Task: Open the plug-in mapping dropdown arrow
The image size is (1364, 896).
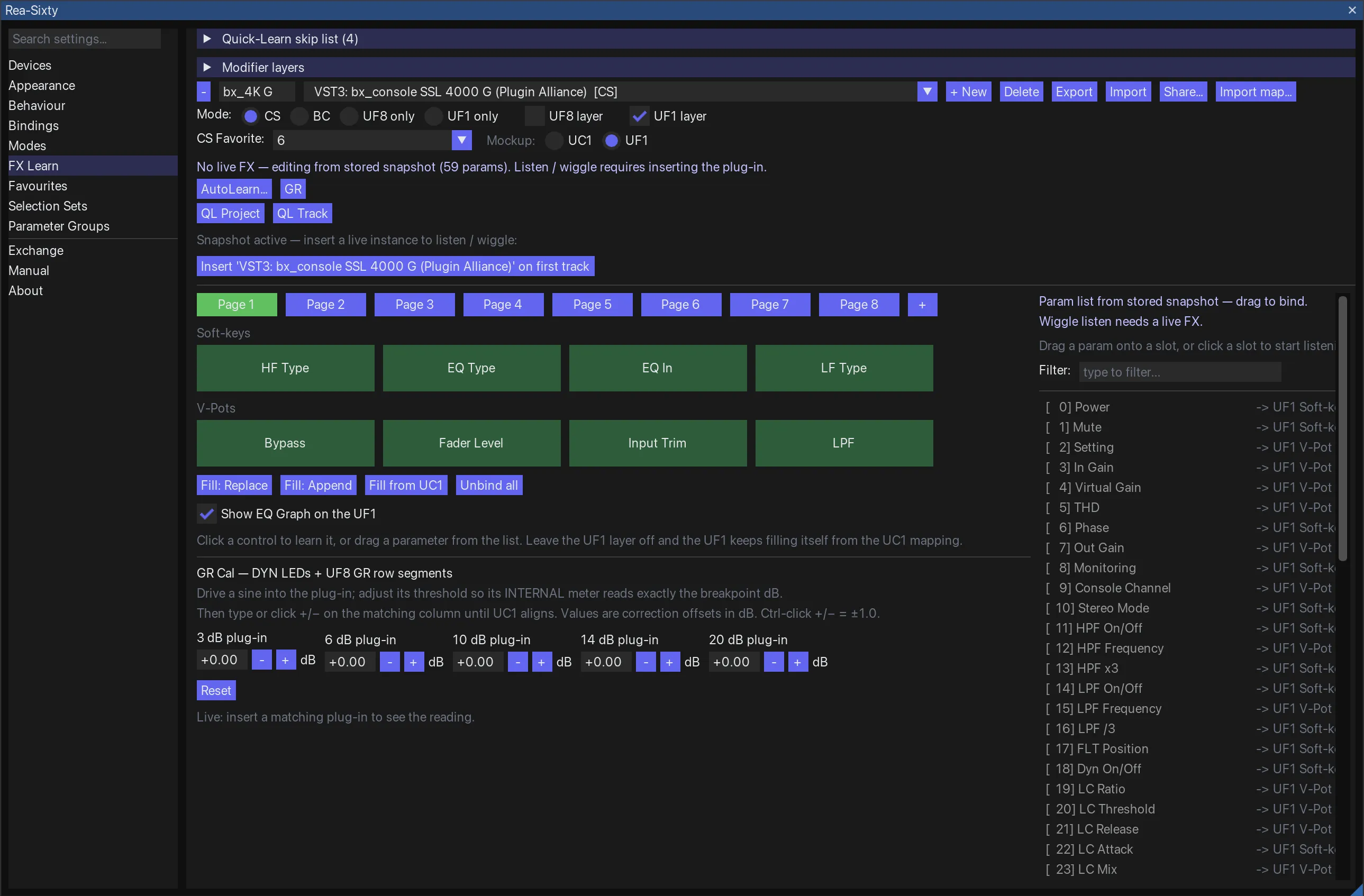Action: [927, 92]
